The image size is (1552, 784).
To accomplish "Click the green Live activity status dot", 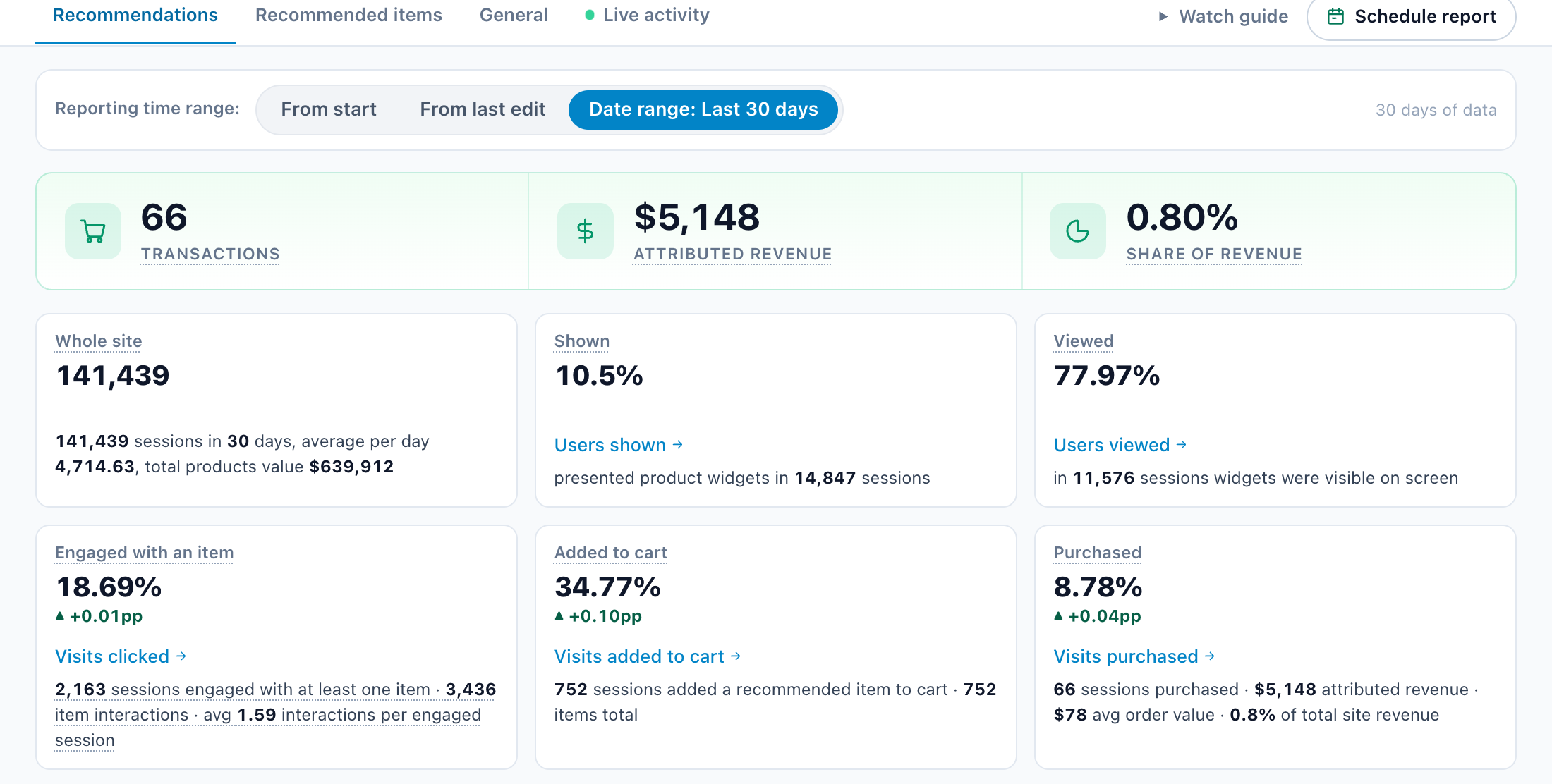I will click(590, 15).
